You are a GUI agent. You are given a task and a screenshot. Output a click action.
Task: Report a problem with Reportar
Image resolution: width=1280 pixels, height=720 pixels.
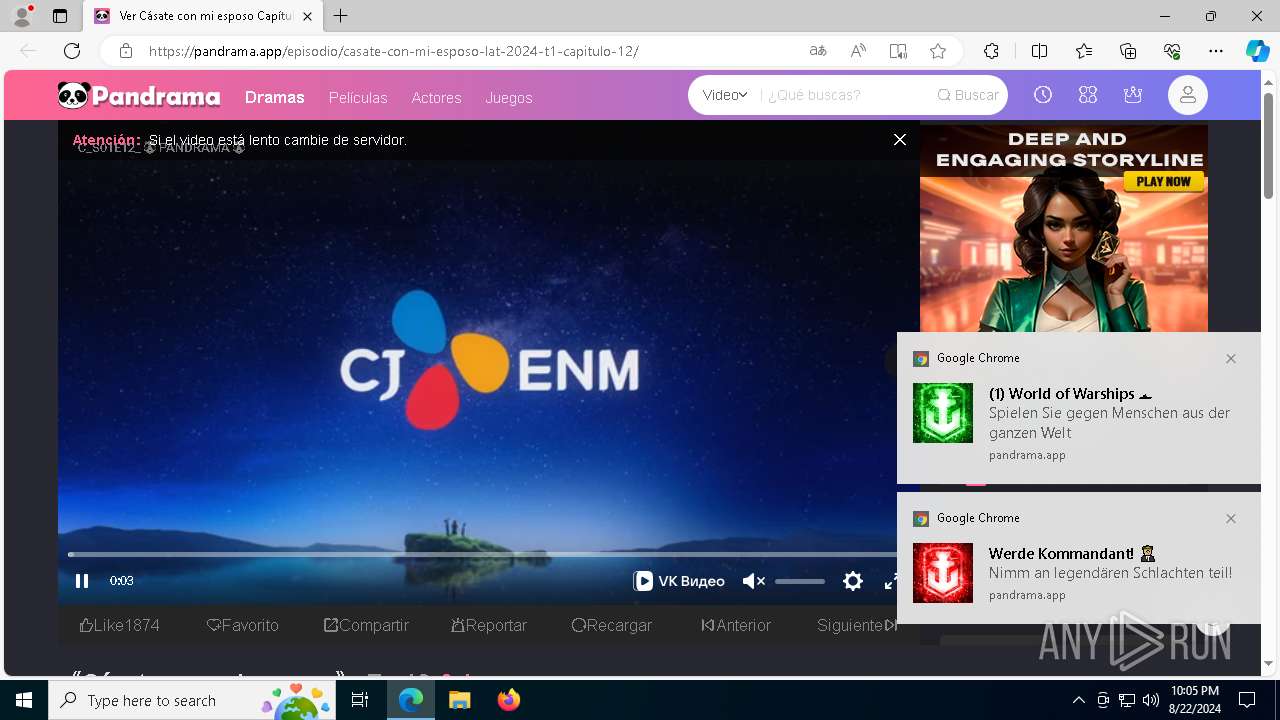(489, 625)
